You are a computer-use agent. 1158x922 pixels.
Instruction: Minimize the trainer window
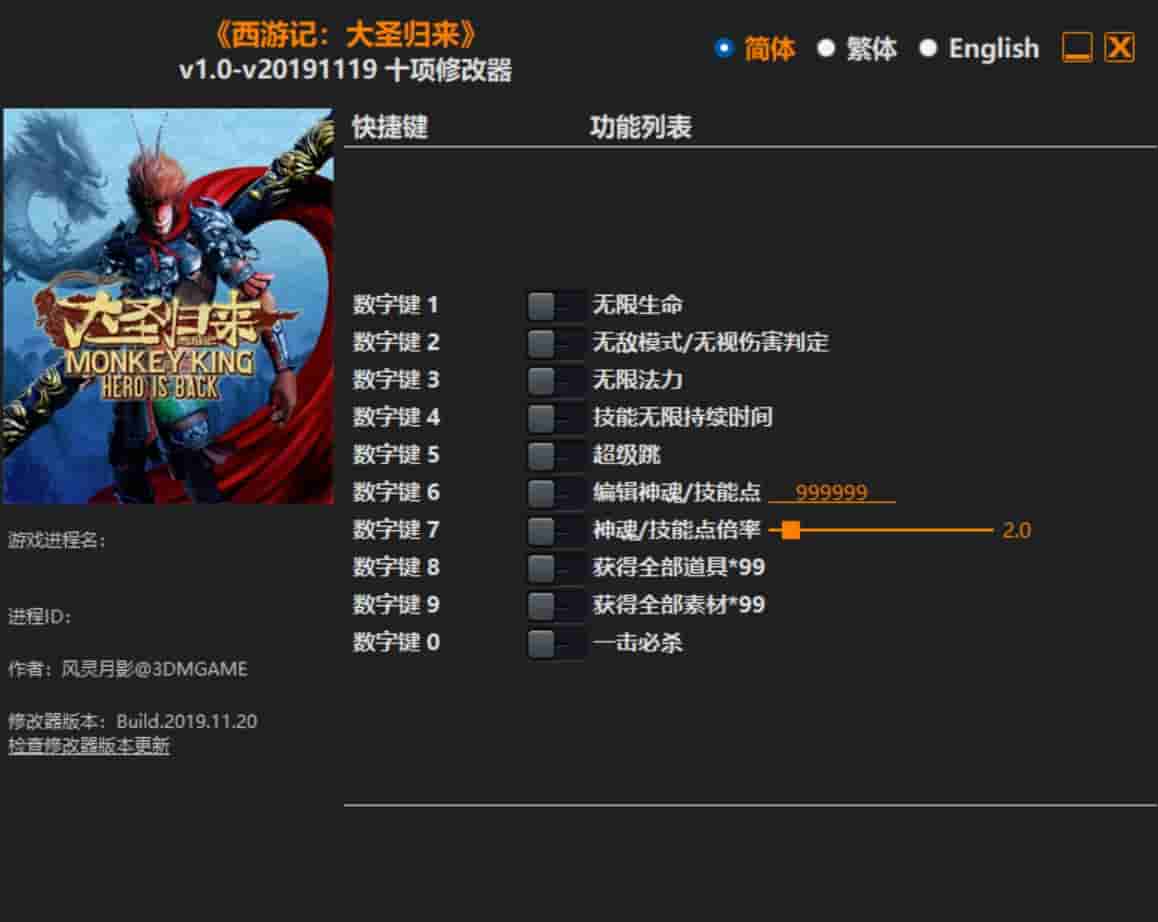pos(1078,47)
